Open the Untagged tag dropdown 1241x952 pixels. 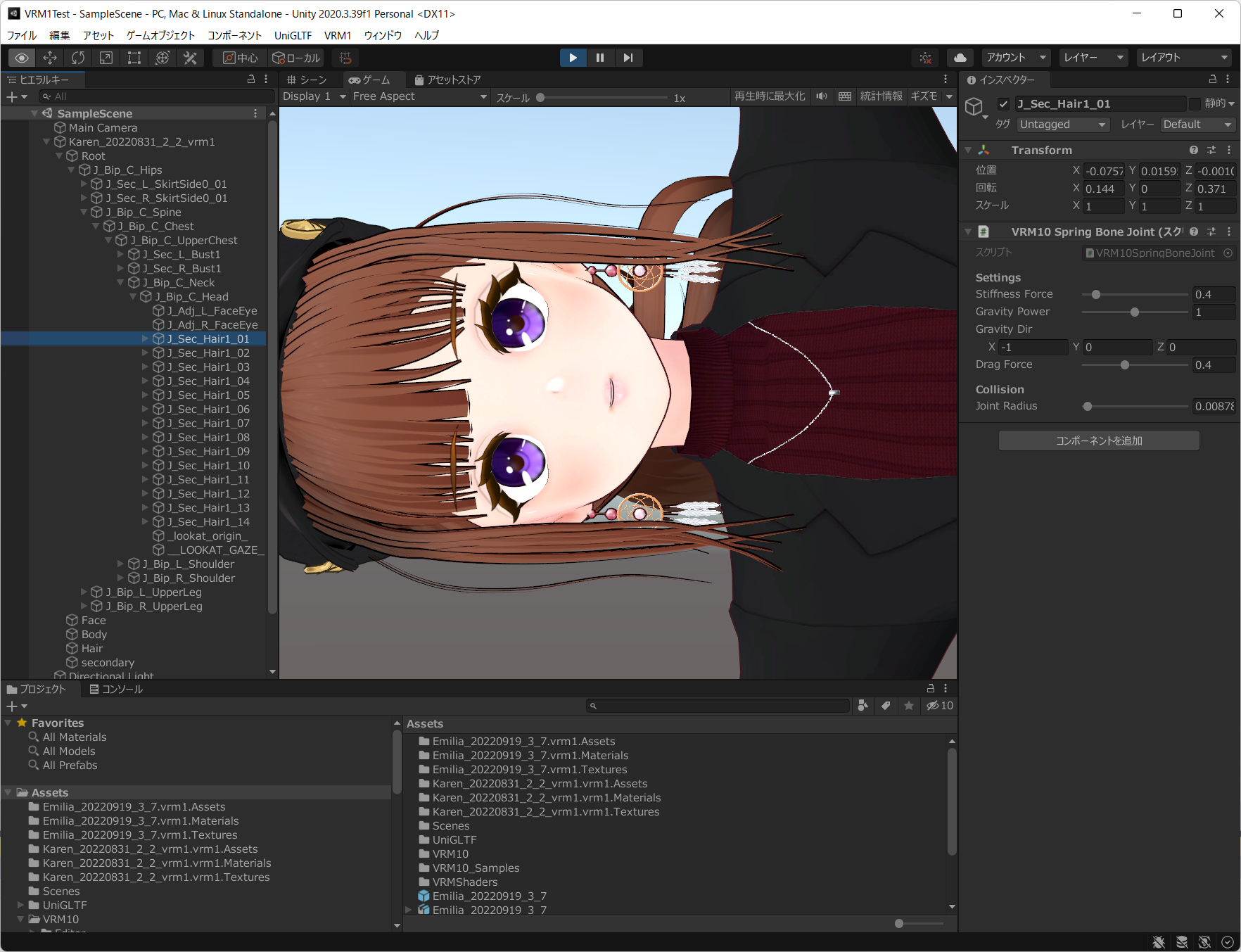[1062, 124]
